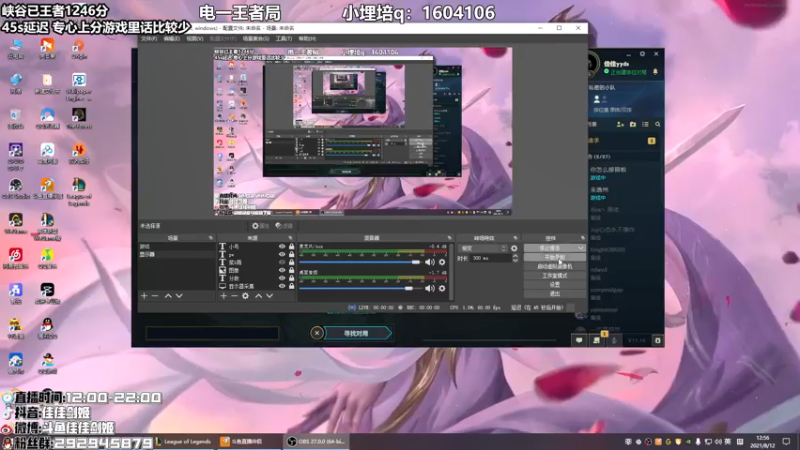800x450 pixels.
Task: Mute the first mixer track speaker icon
Action: 430,262
